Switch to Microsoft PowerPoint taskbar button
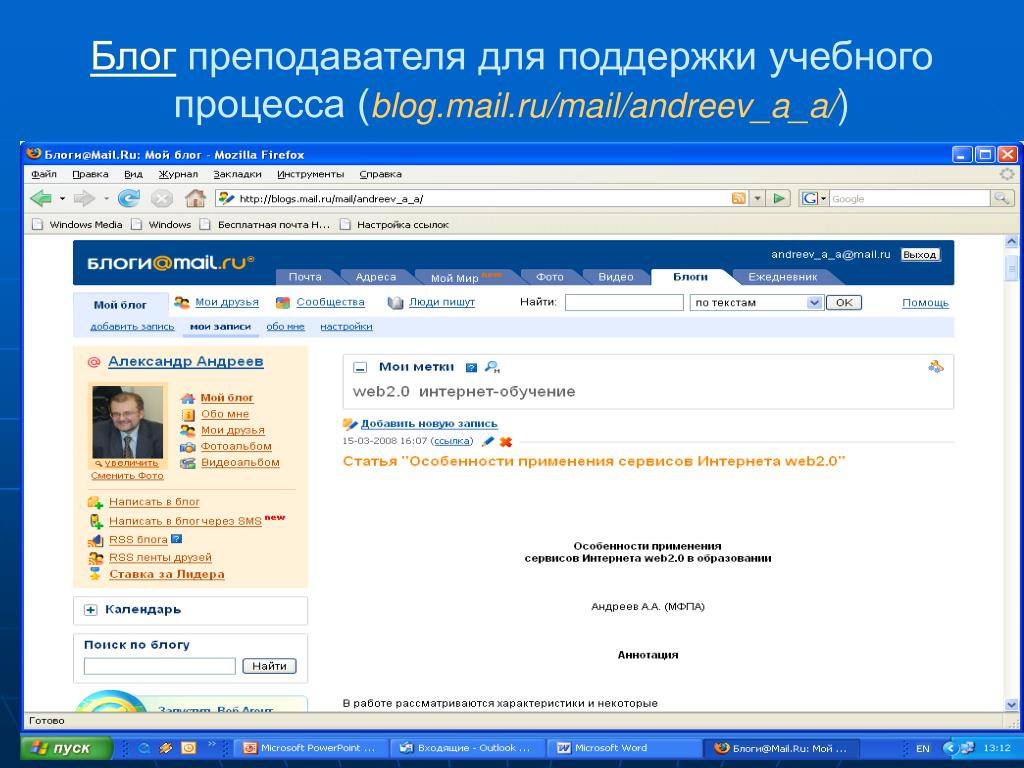Screen dimensions: 1024x768 [x=311, y=748]
